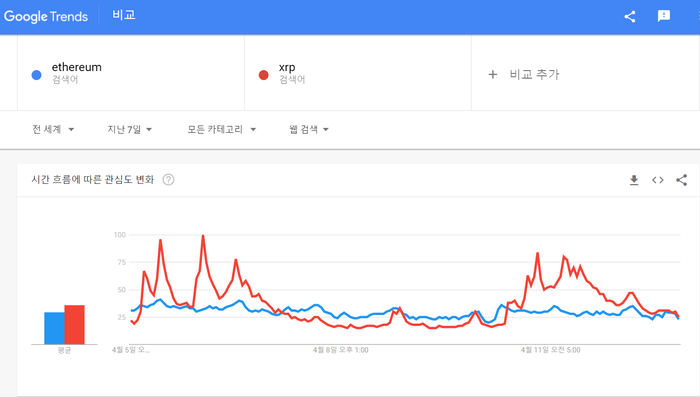Open the Google Trends logo
Image resolution: width=700 pixels, height=397 pixels.
[x=46, y=17]
